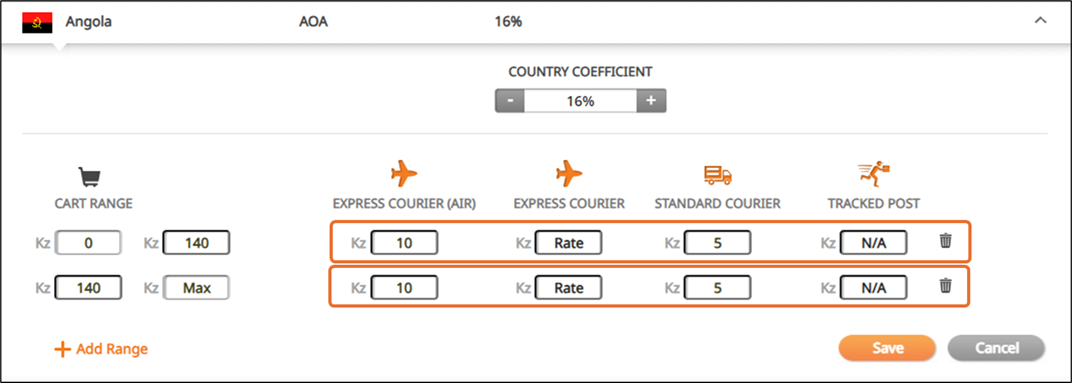Click the Angola flag icon
This screenshot has width=1072, height=383.
pyautogui.click(x=38, y=23)
